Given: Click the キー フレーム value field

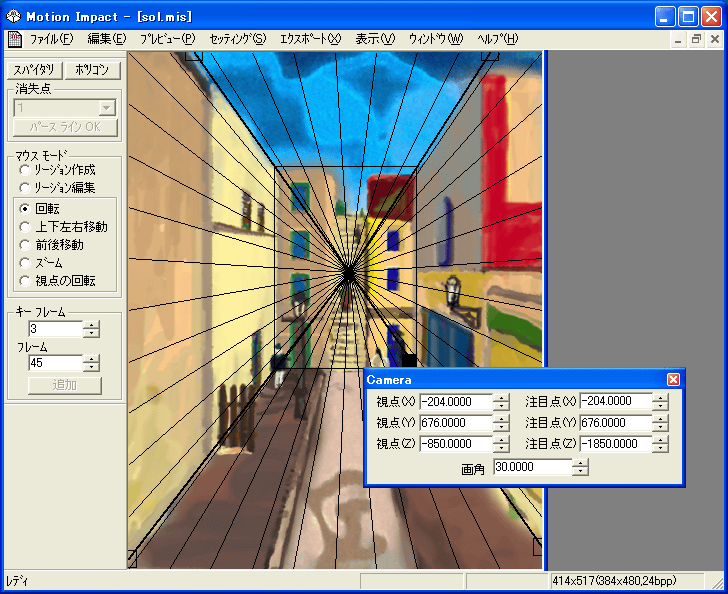Looking at the screenshot, I should 55,329.
